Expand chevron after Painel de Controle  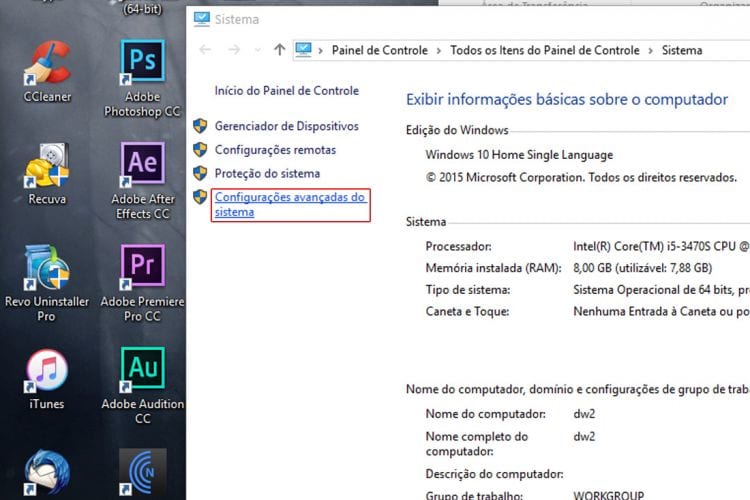(x=439, y=51)
